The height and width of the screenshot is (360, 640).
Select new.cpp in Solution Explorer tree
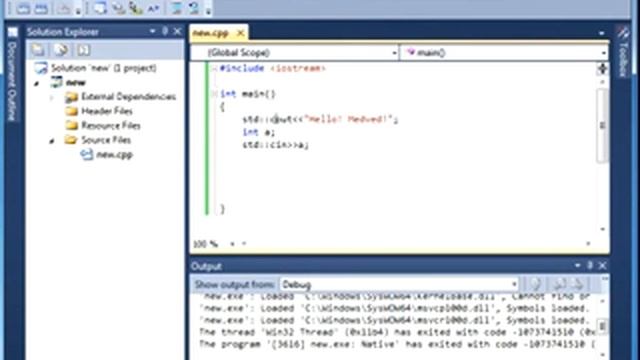click(x=114, y=155)
